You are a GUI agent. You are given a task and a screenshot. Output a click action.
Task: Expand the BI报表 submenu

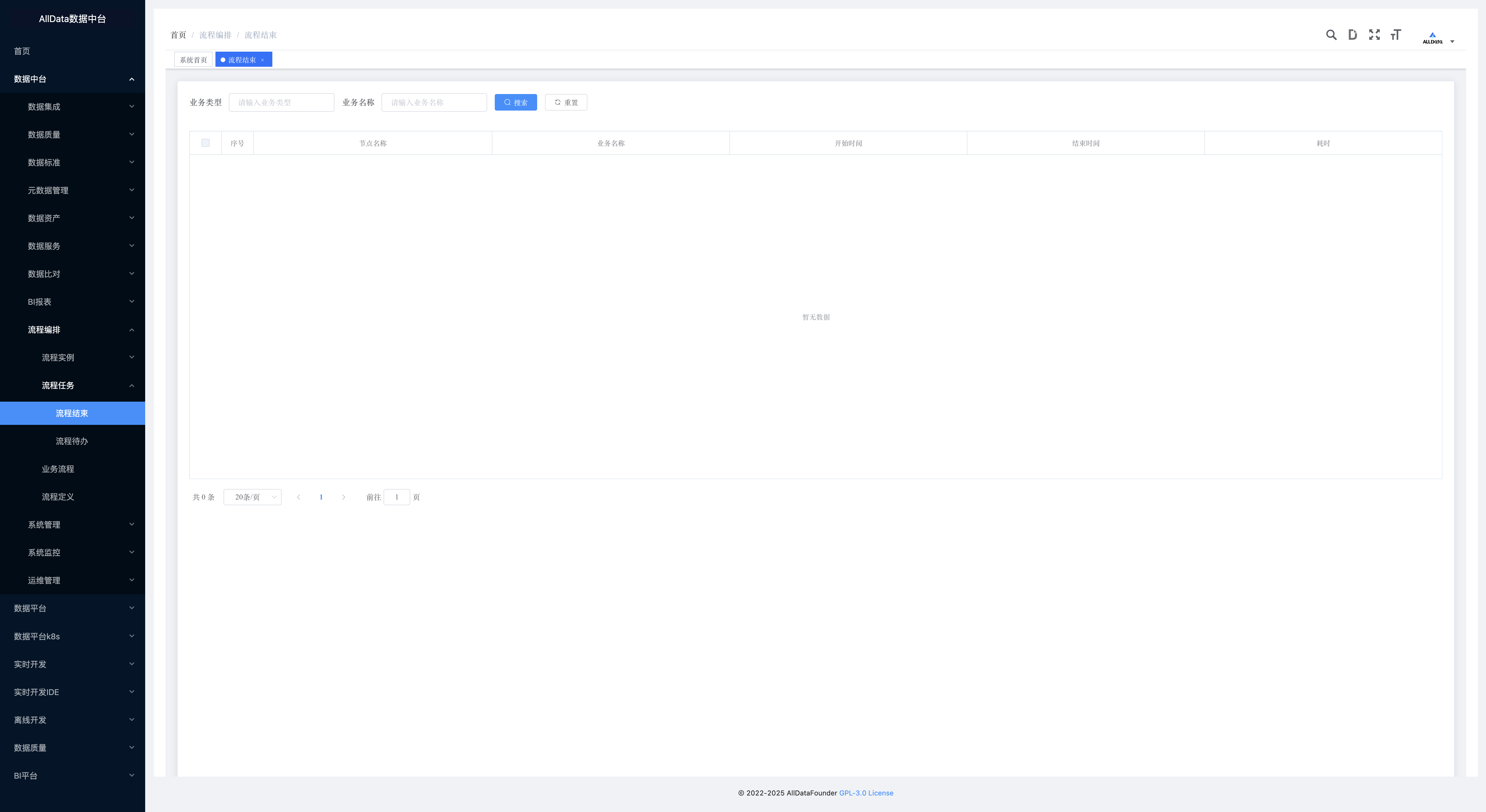pos(73,302)
